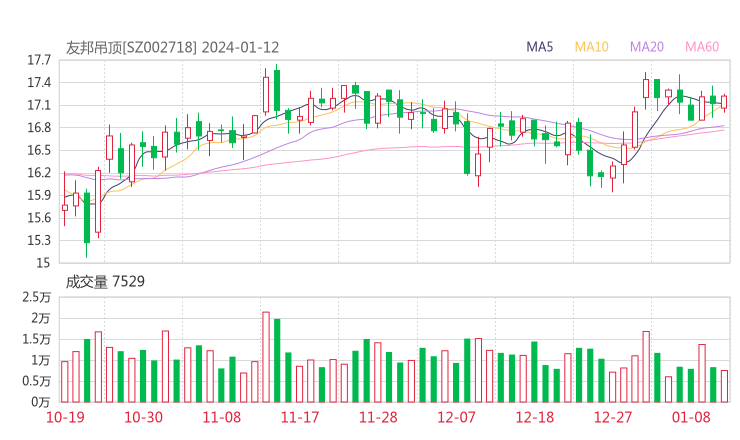Click the 16.5 price axis label

39,151
